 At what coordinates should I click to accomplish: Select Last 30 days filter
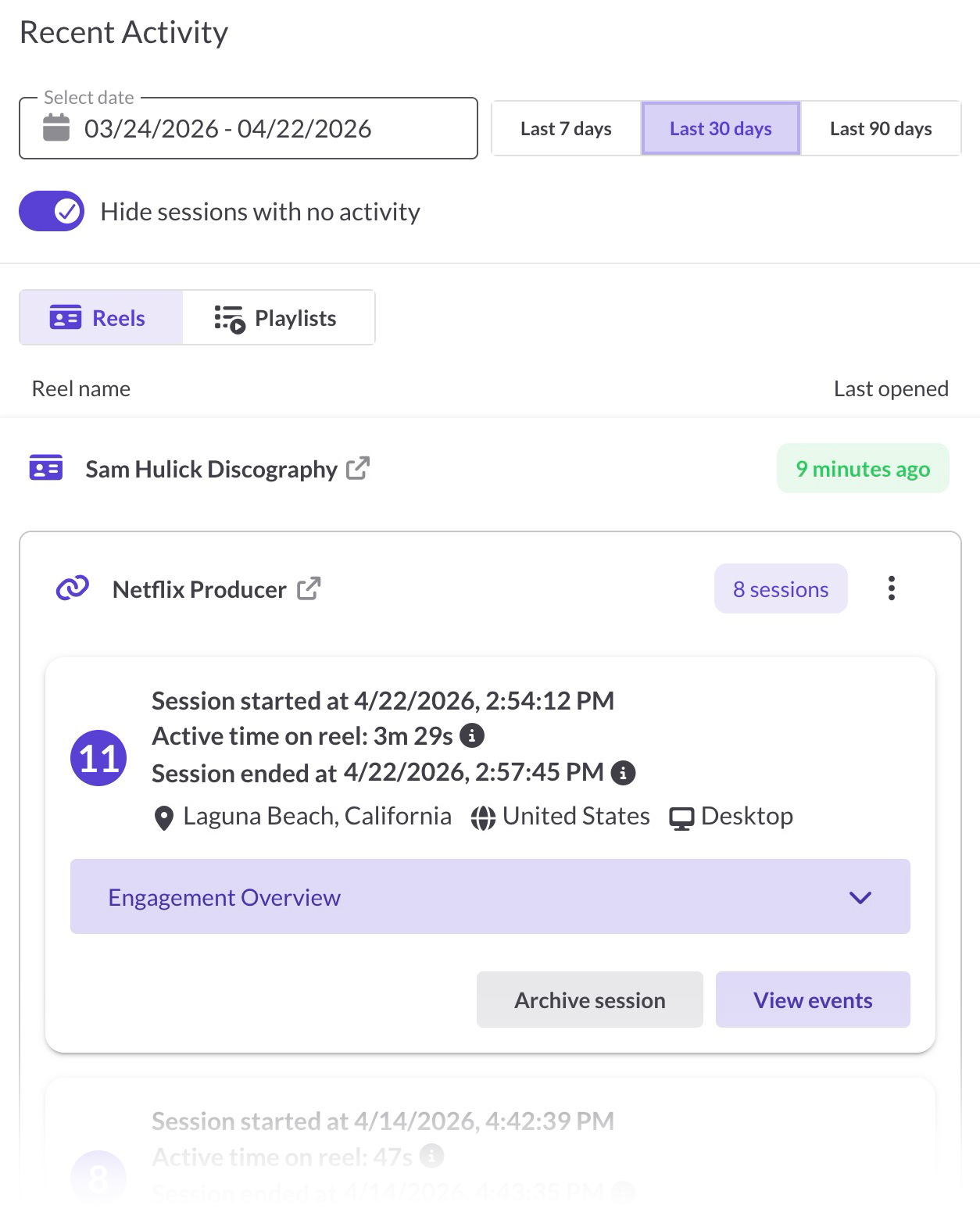(x=721, y=128)
